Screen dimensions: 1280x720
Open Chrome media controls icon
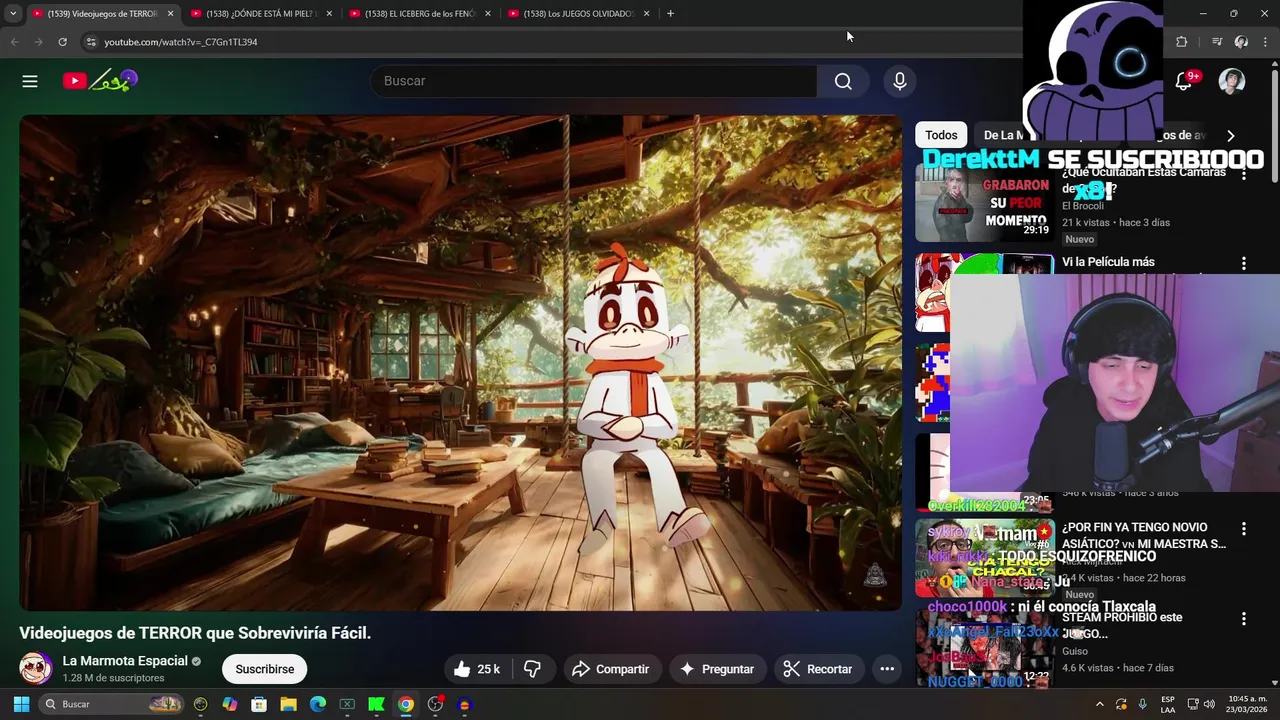[x=1216, y=42]
